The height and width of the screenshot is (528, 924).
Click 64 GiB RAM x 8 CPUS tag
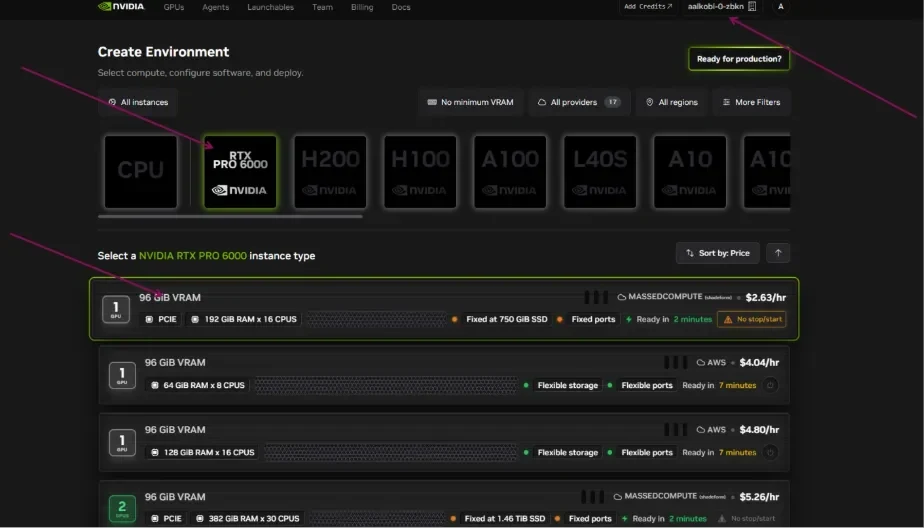pos(197,385)
